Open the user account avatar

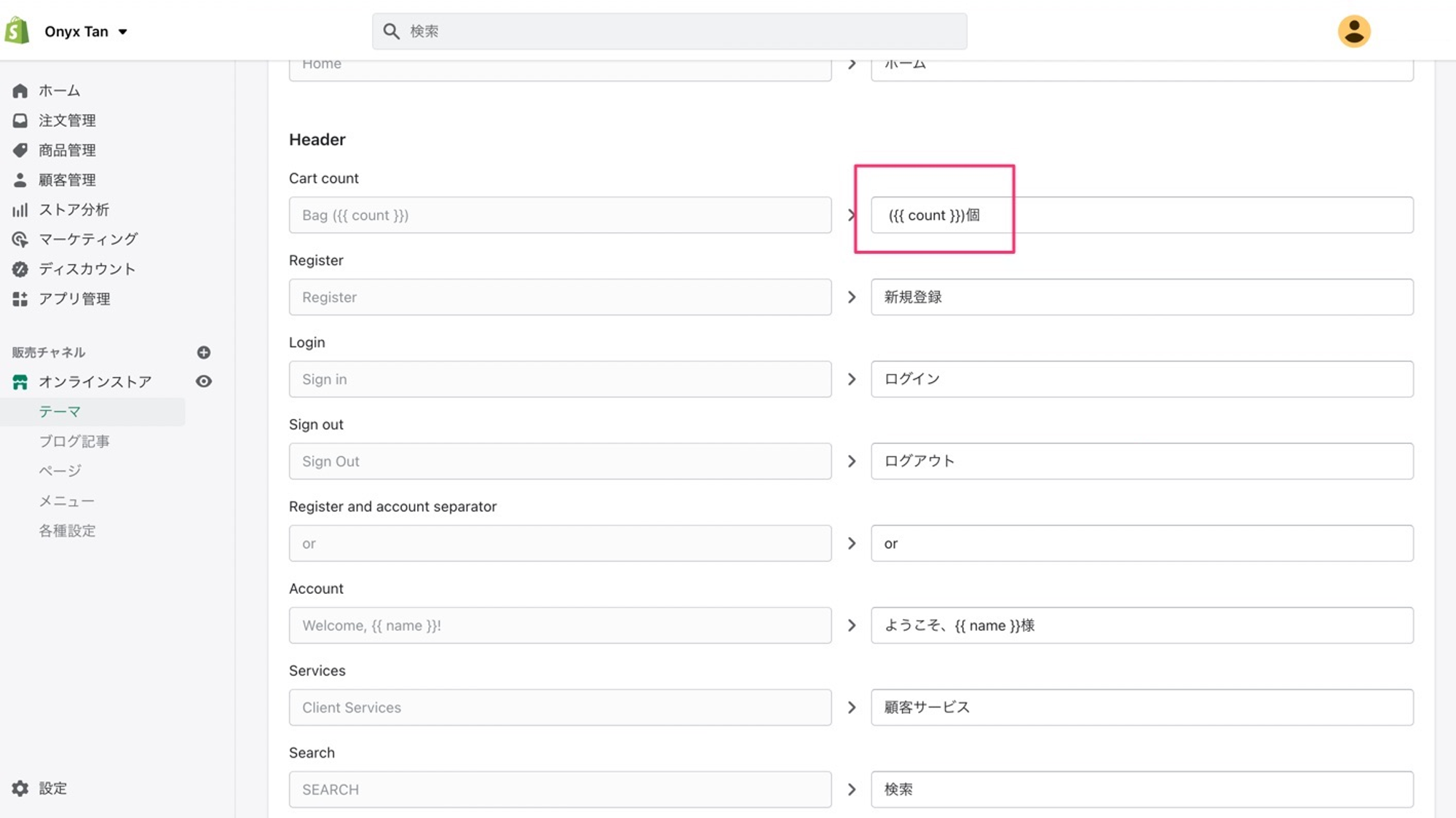[1354, 31]
